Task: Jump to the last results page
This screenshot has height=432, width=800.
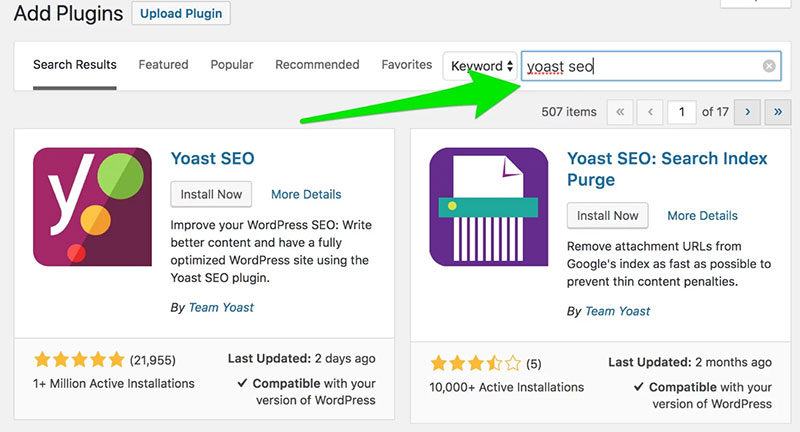Action: [x=778, y=112]
